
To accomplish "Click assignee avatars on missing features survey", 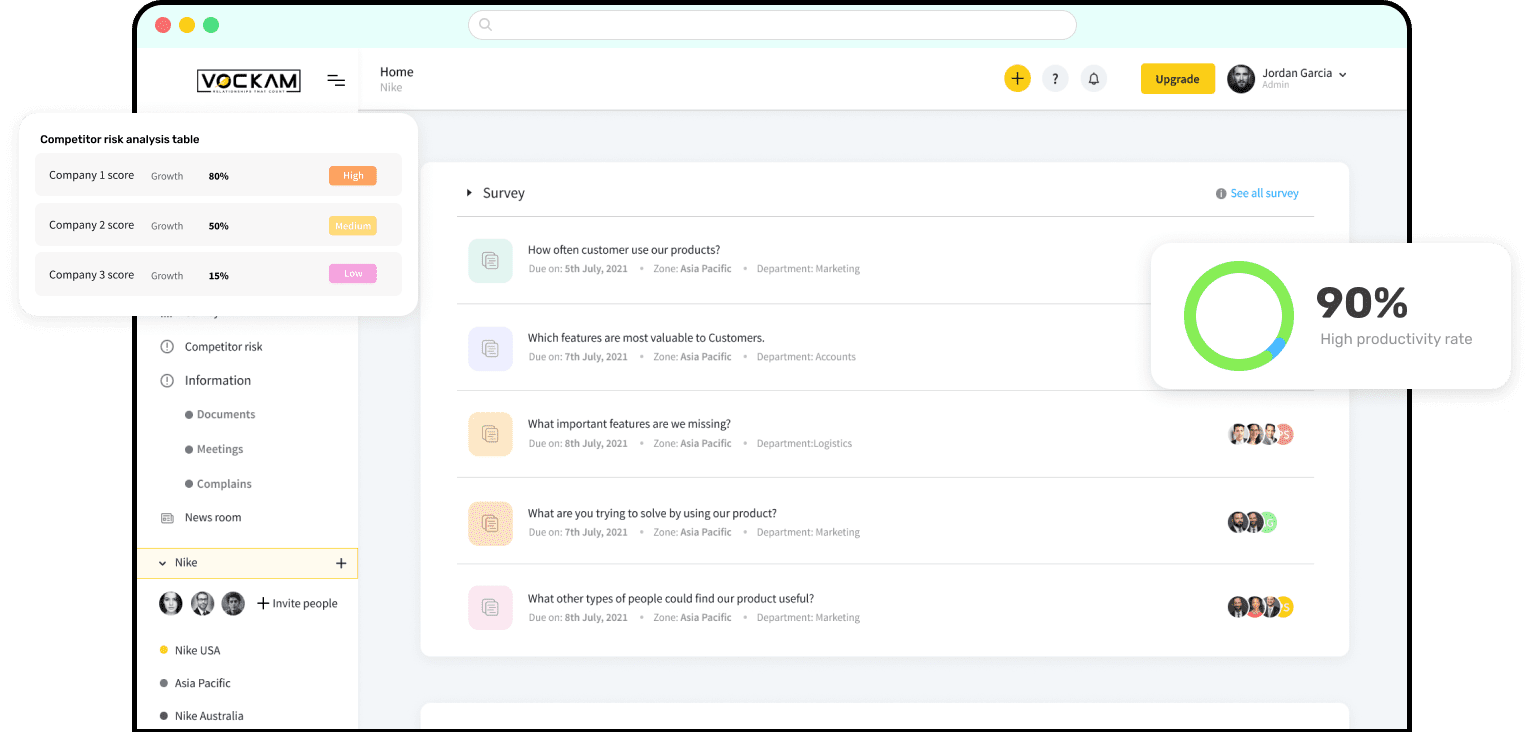I will click(x=1261, y=434).
